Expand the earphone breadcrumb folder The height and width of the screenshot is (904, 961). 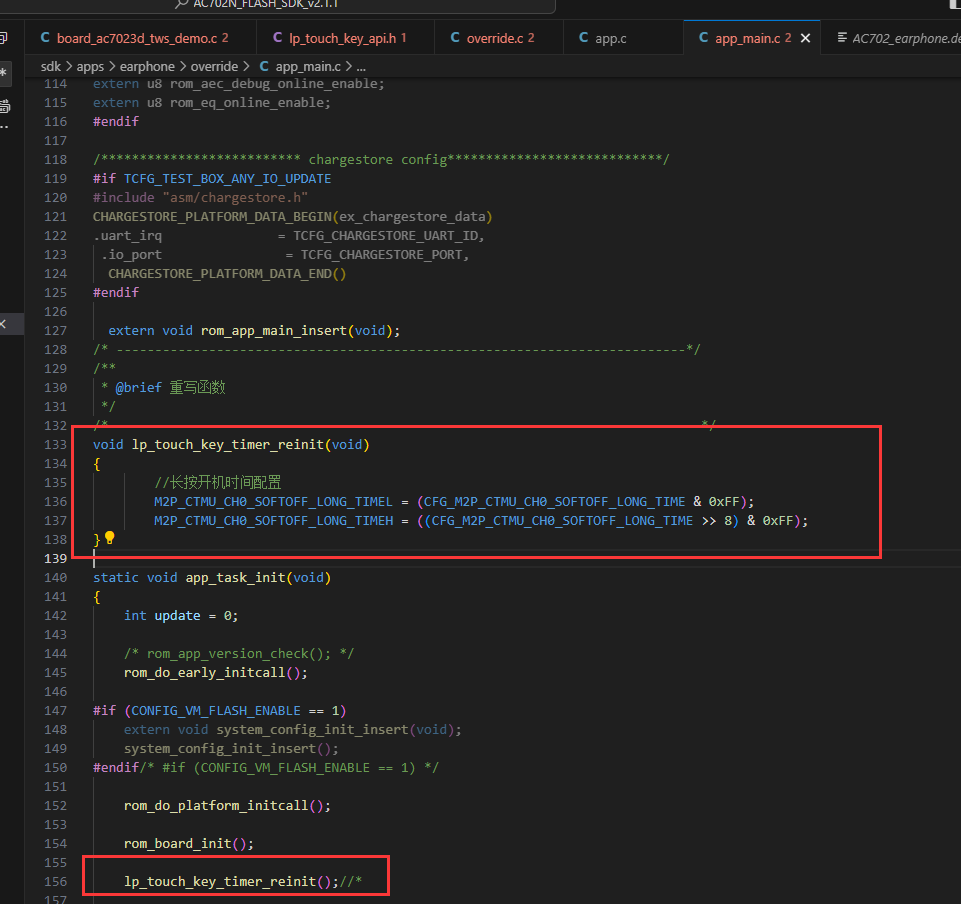147,66
